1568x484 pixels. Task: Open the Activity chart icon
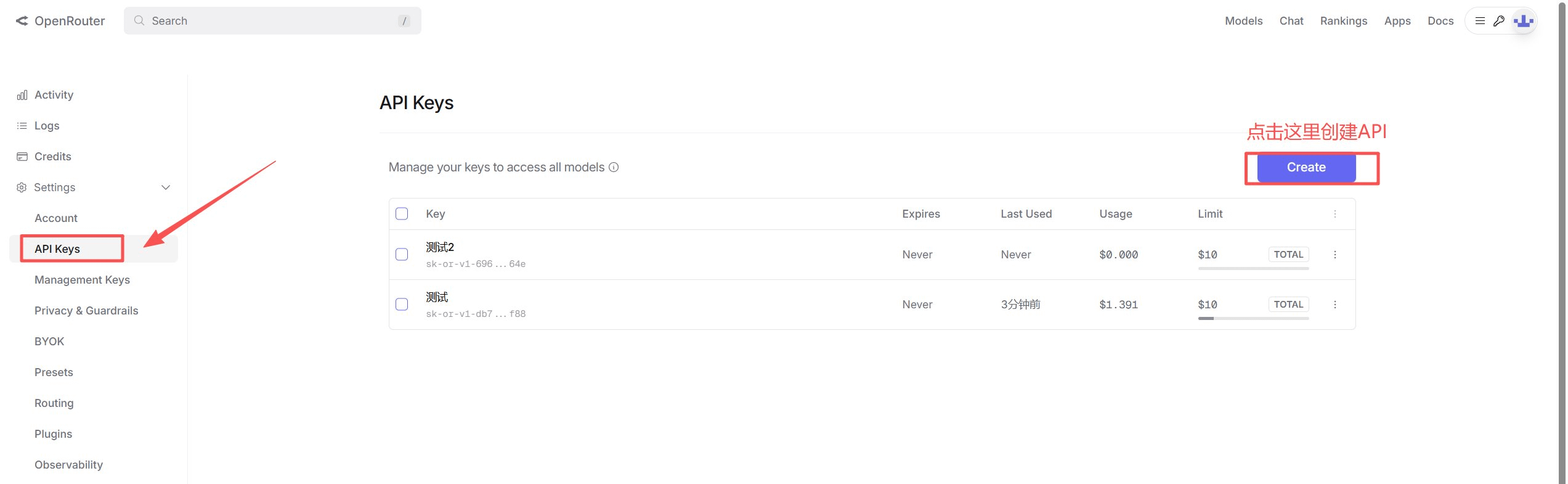(22, 95)
